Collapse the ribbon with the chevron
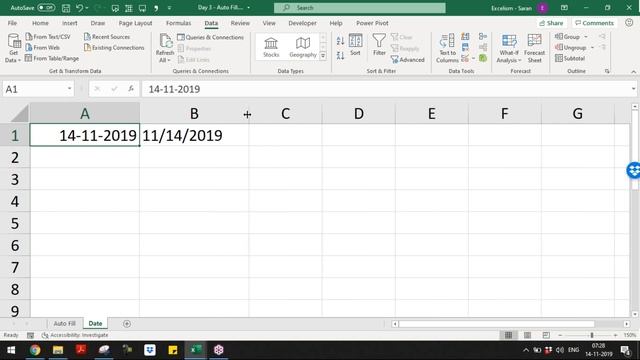 [633, 71]
